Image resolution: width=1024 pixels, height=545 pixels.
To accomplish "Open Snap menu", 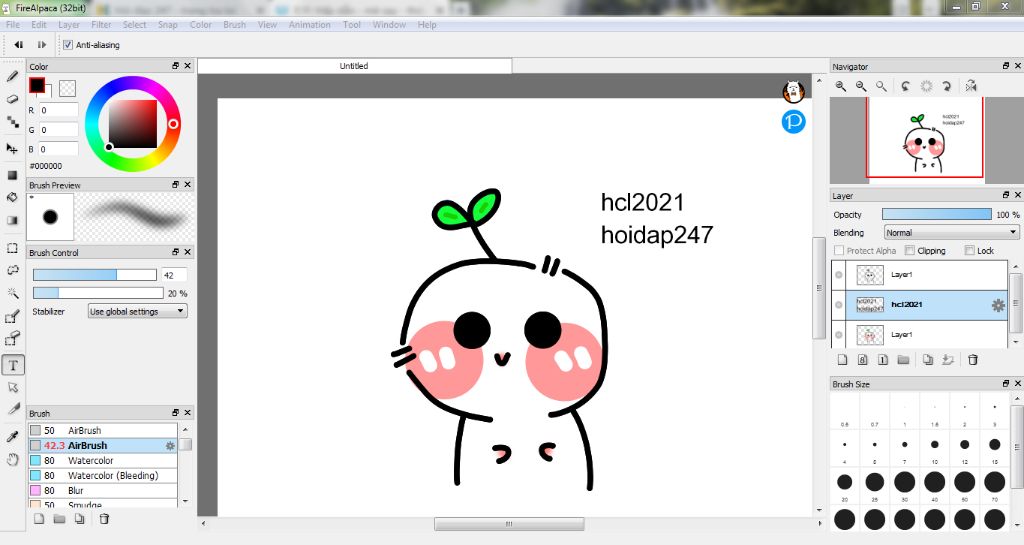I will 168,25.
